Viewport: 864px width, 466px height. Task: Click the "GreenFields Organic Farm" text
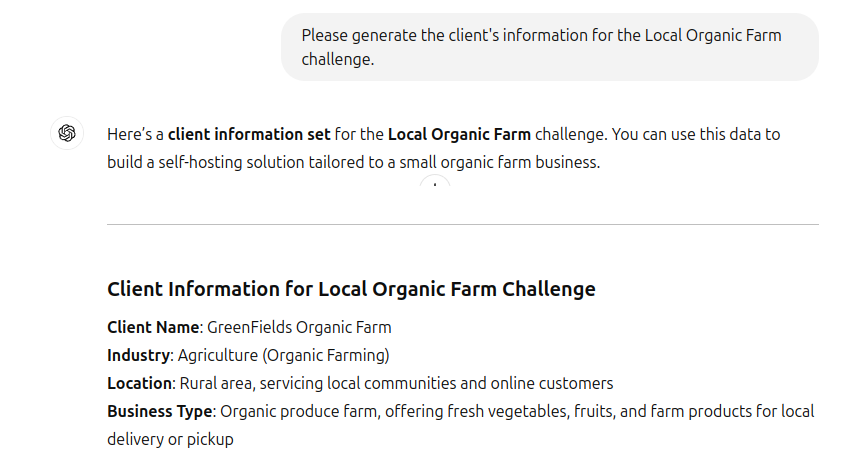click(299, 327)
